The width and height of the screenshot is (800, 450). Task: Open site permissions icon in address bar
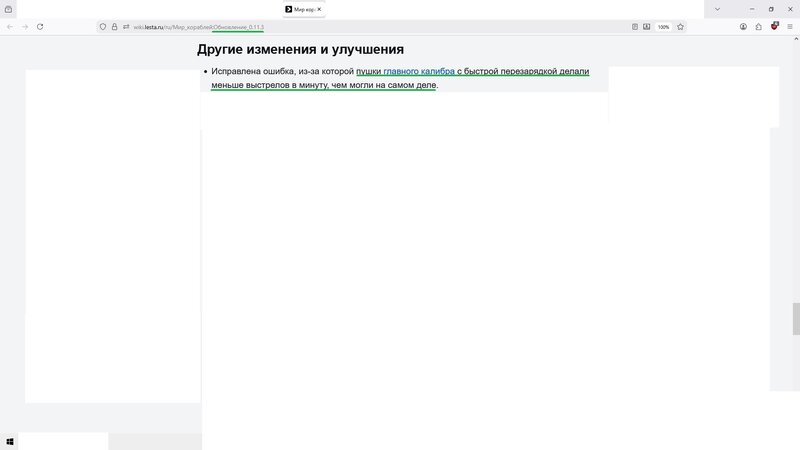(x=126, y=27)
